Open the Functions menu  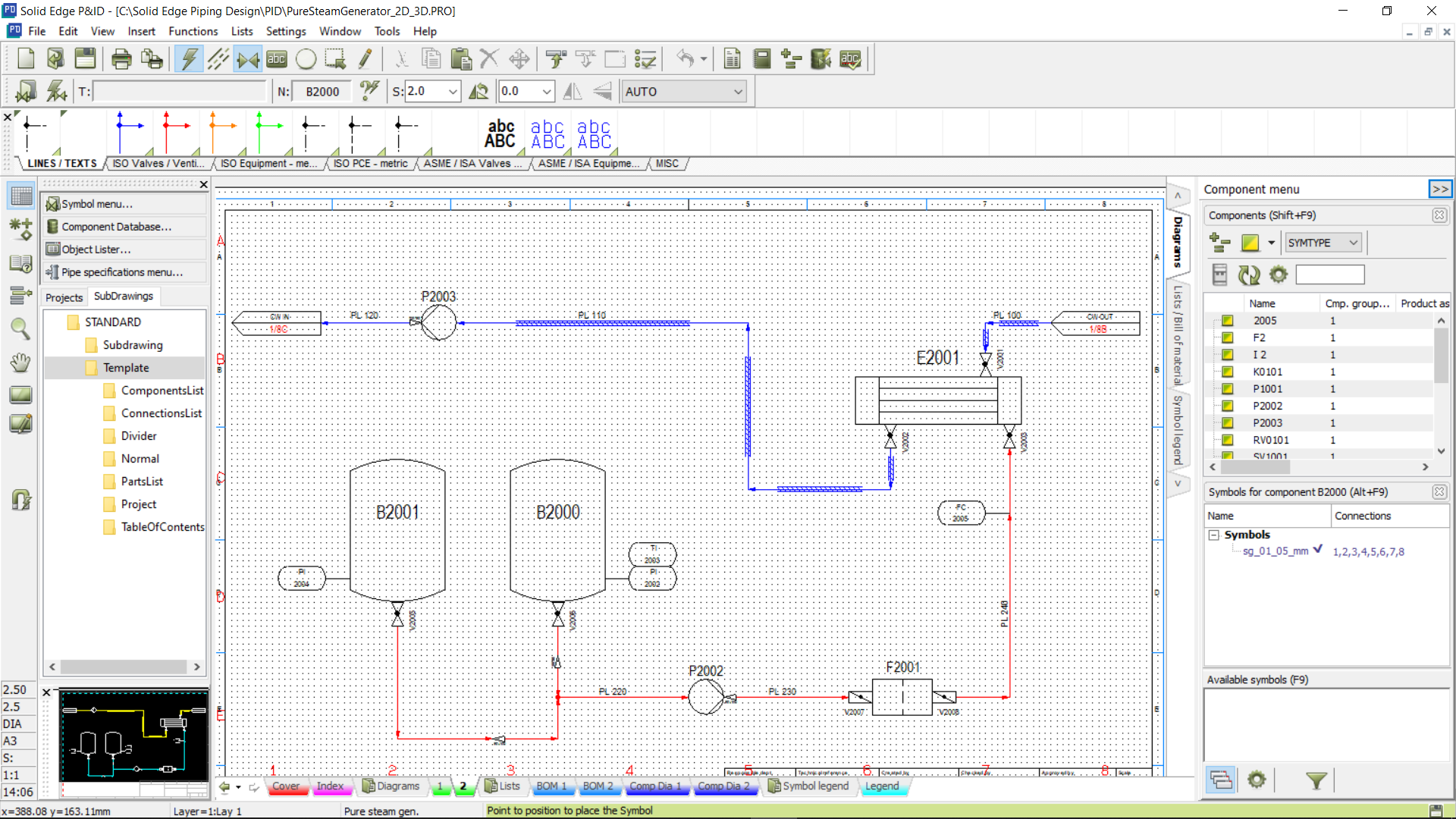point(193,31)
